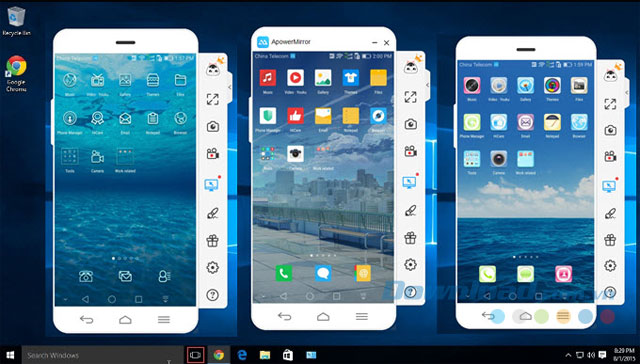Open the Email app in the middle phone

323,116
